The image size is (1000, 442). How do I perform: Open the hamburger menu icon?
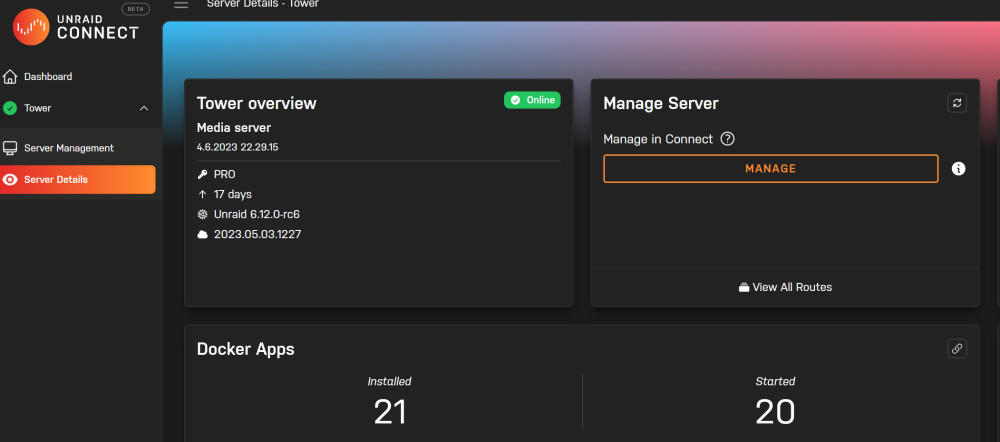pos(181,4)
